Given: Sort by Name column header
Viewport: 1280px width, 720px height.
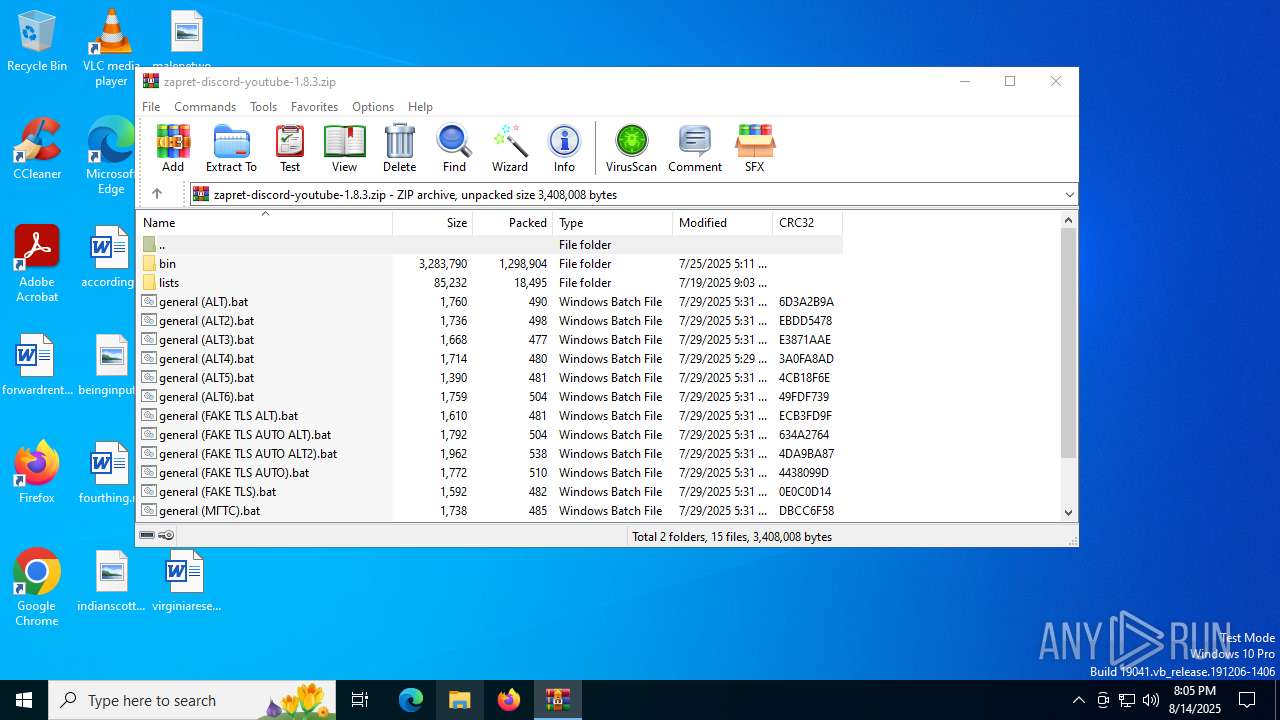Looking at the screenshot, I should tap(264, 222).
